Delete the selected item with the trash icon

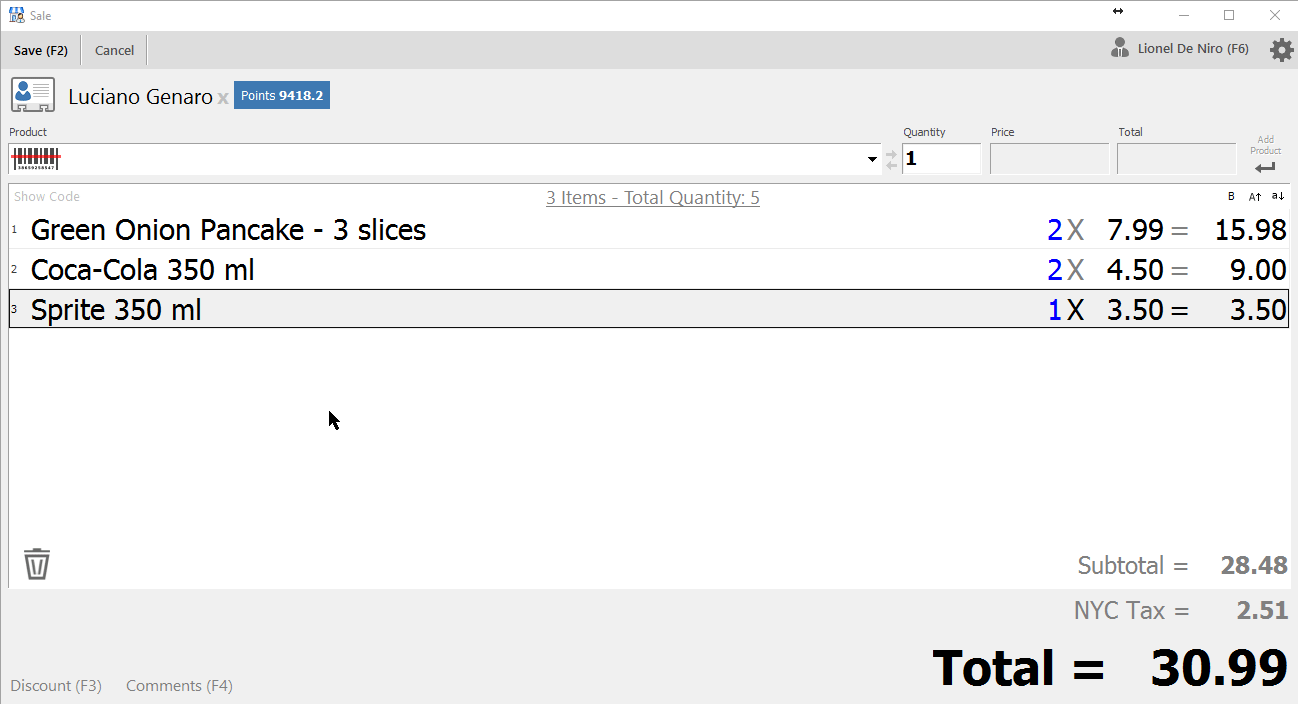tap(37, 564)
